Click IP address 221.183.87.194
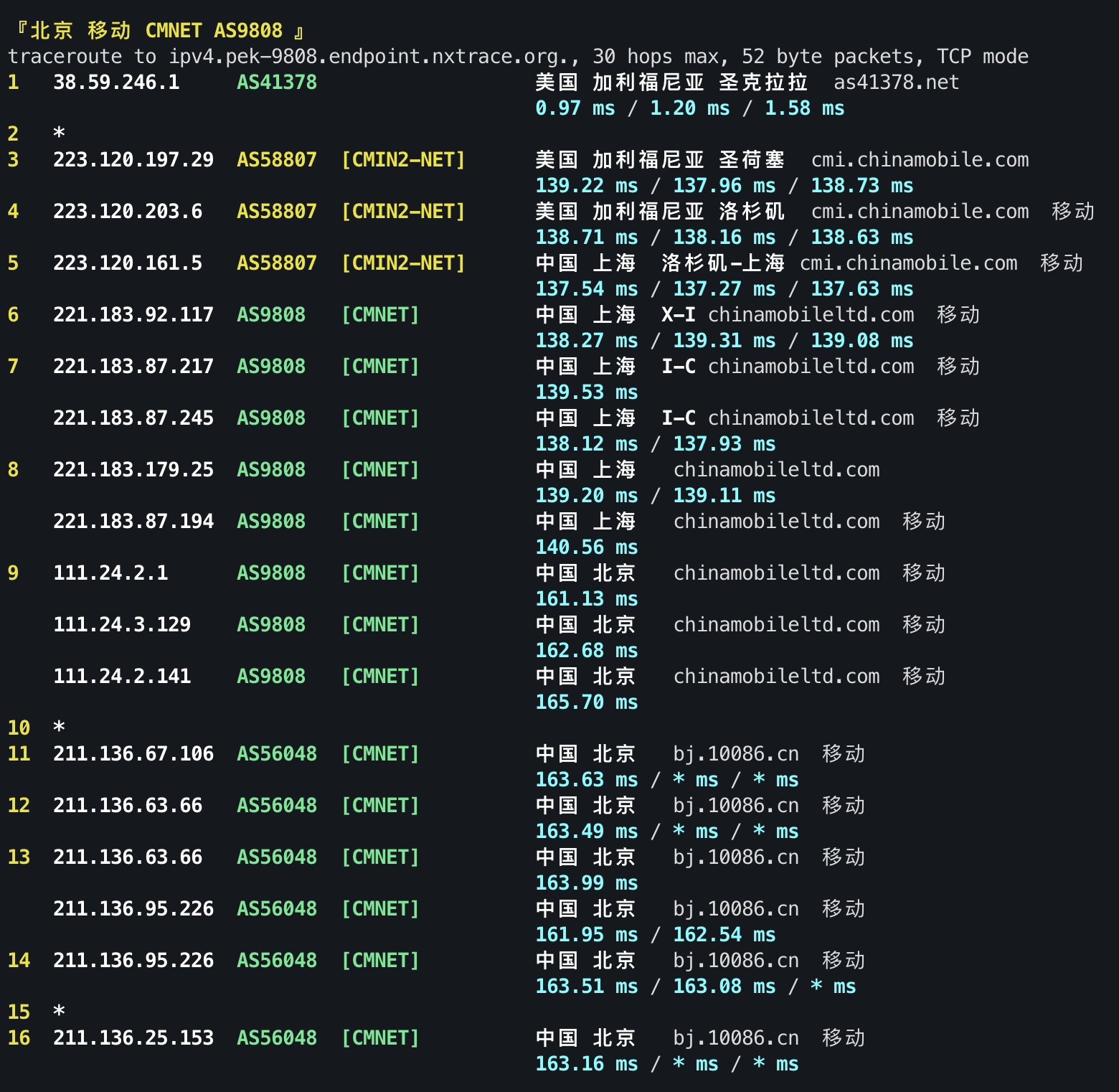The width and height of the screenshot is (1119, 1092). pos(133,522)
